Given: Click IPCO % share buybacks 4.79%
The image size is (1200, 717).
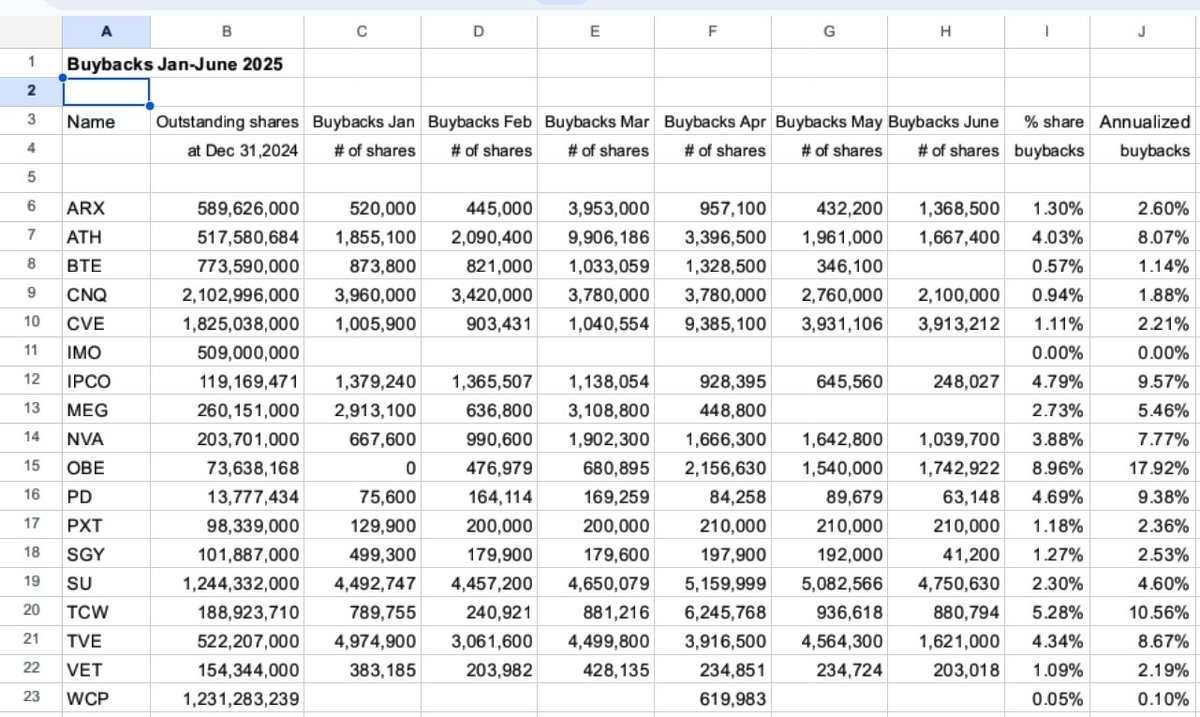Looking at the screenshot, I should click(1046, 381).
